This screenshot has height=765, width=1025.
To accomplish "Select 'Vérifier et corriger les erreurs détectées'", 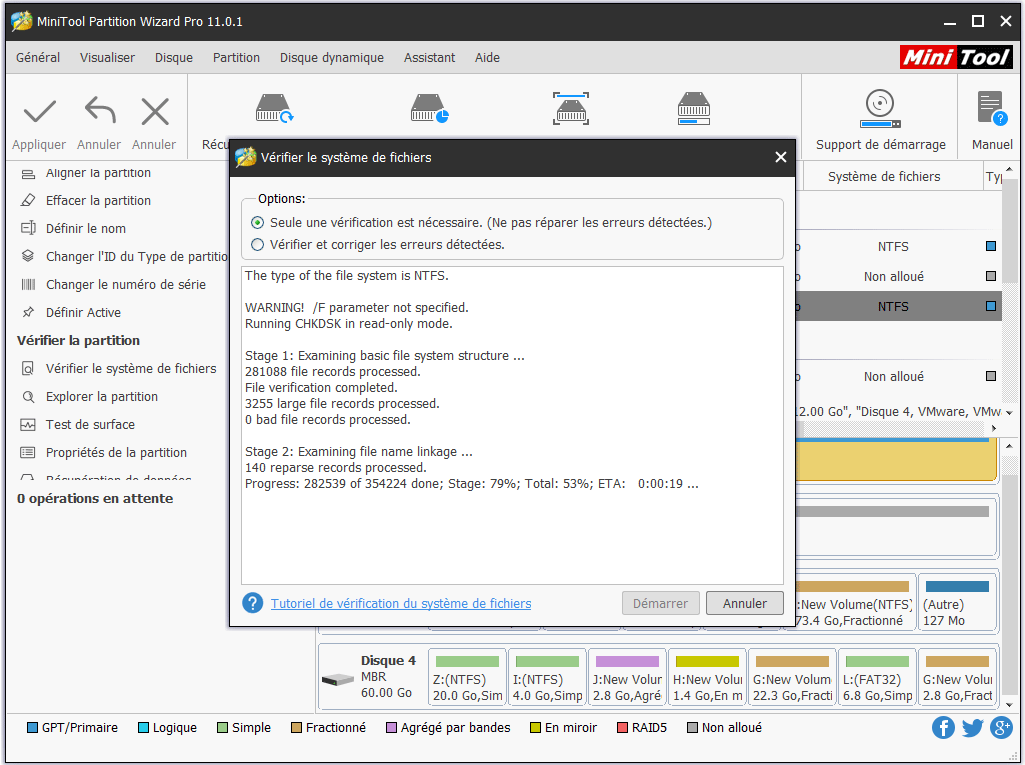I will point(258,245).
